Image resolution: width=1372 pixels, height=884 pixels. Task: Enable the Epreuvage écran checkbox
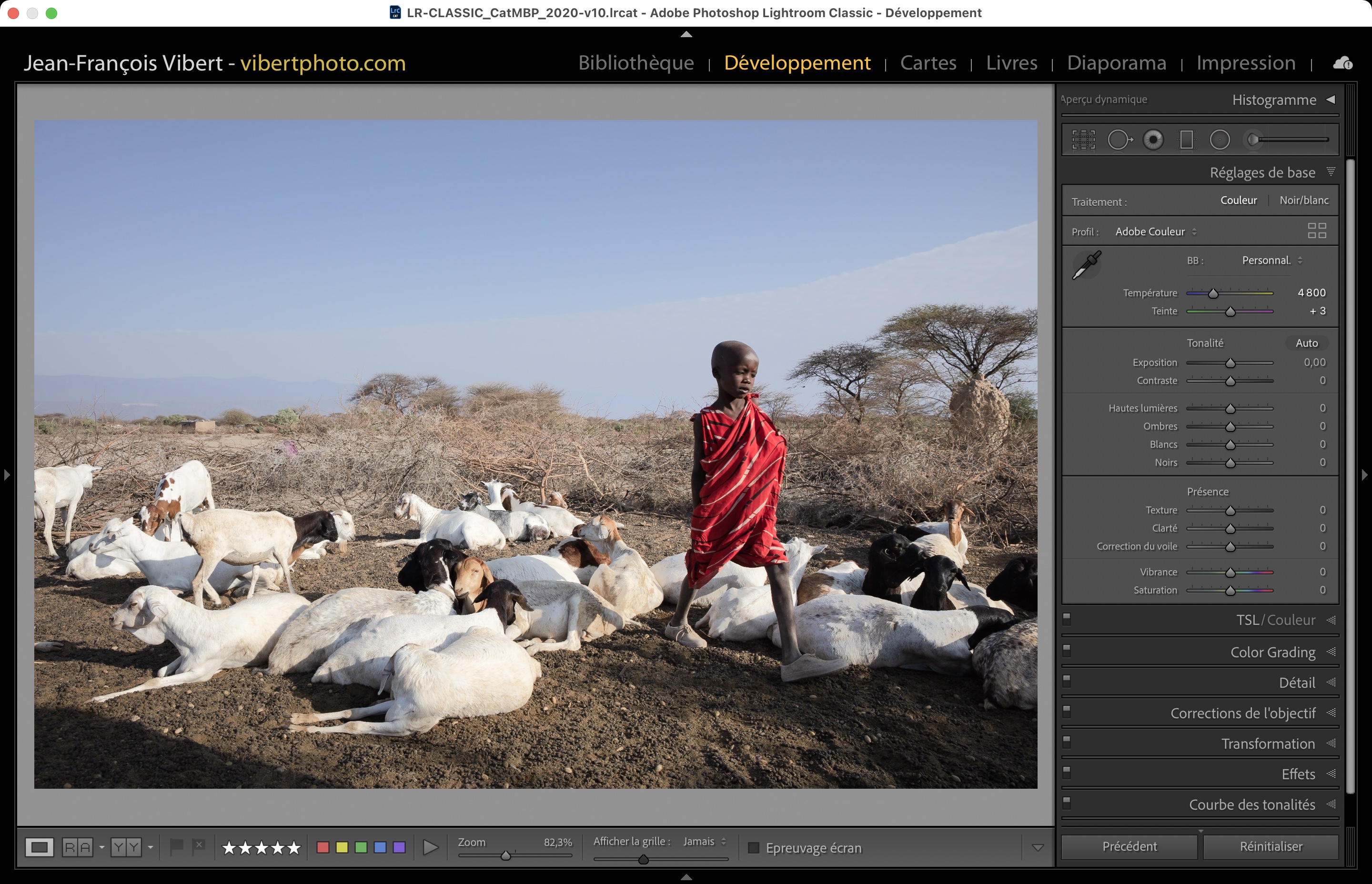click(x=754, y=848)
